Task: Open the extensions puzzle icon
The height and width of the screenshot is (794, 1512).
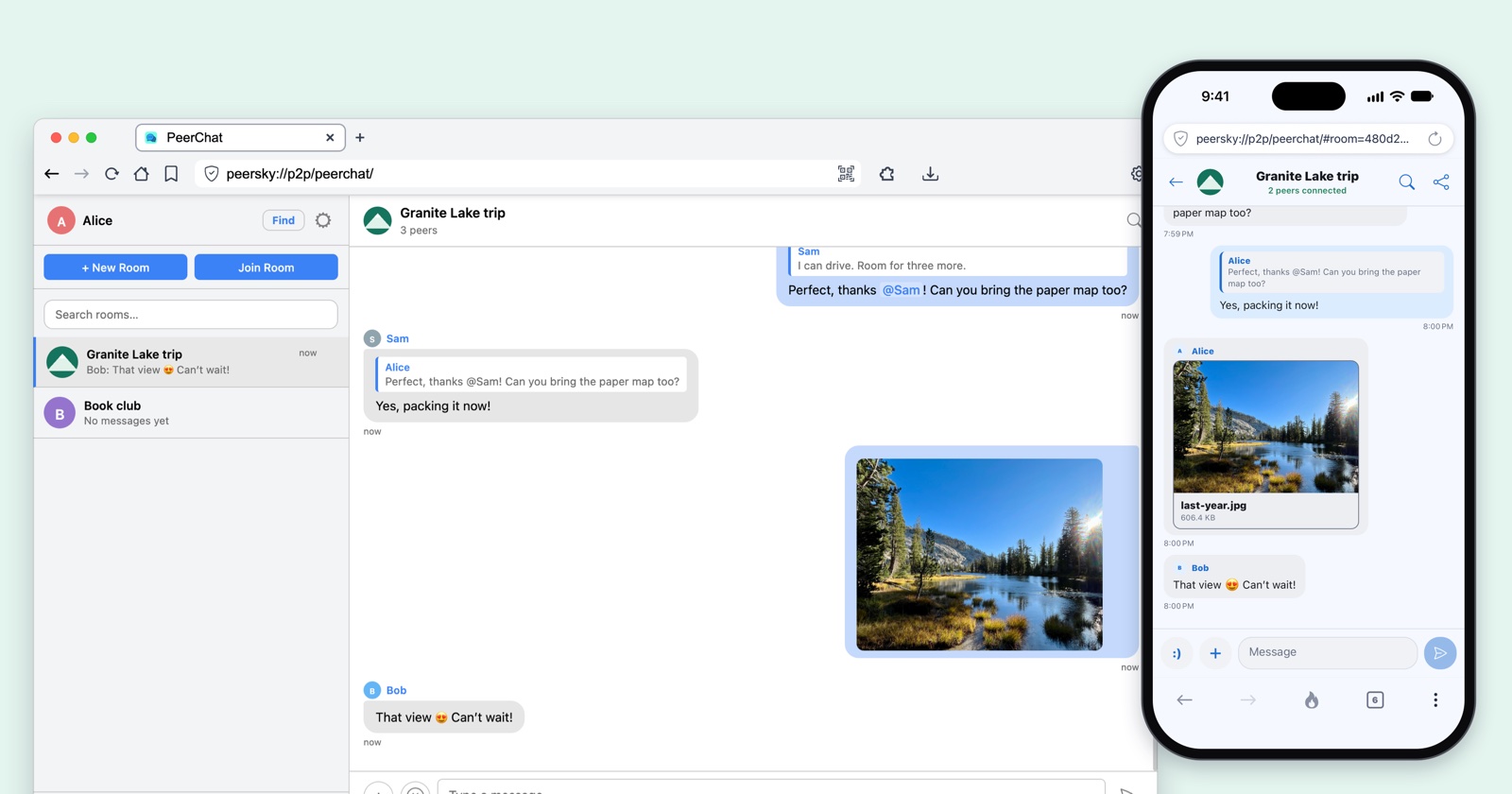Action: [886, 174]
